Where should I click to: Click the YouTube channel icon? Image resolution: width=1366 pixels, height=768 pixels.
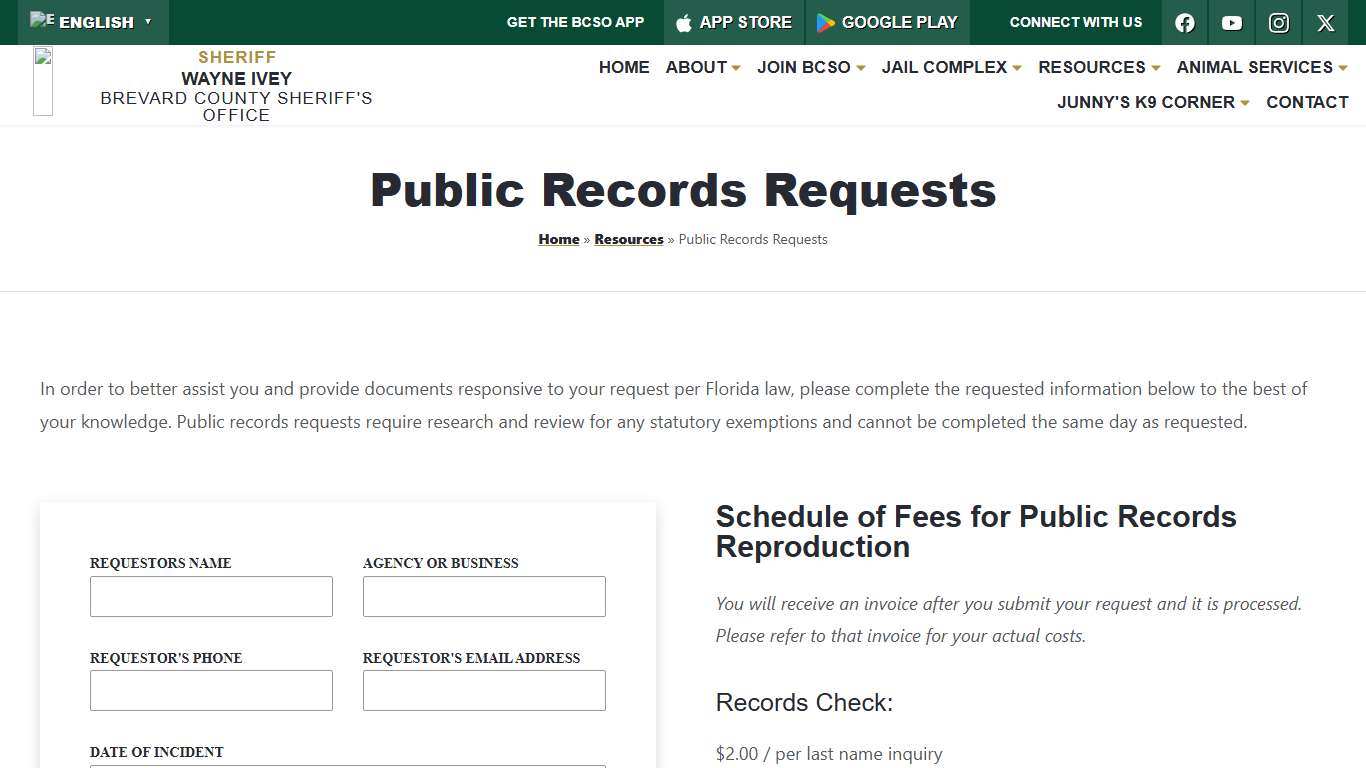(x=1231, y=22)
